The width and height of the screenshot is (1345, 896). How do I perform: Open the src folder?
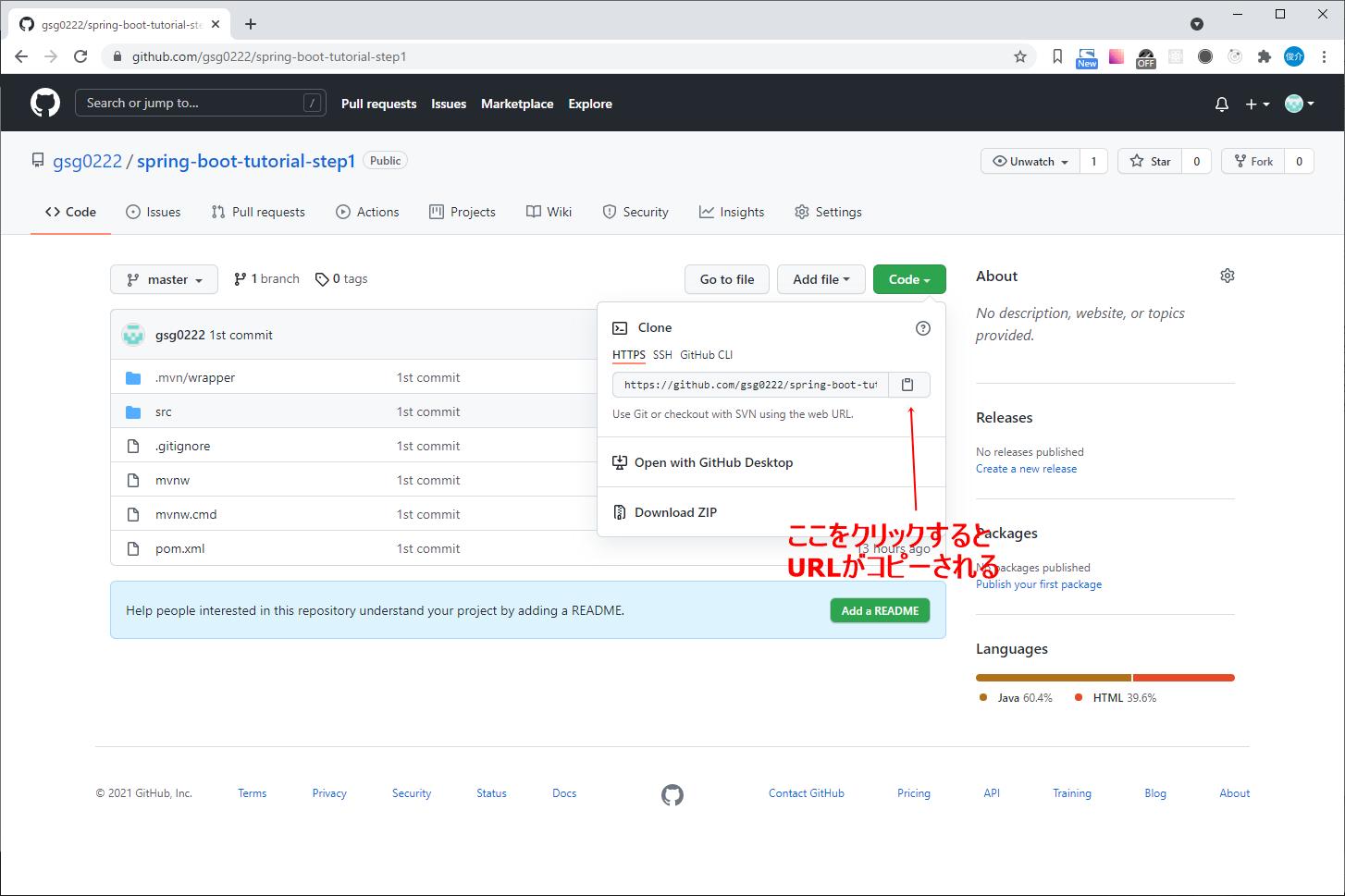click(163, 411)
